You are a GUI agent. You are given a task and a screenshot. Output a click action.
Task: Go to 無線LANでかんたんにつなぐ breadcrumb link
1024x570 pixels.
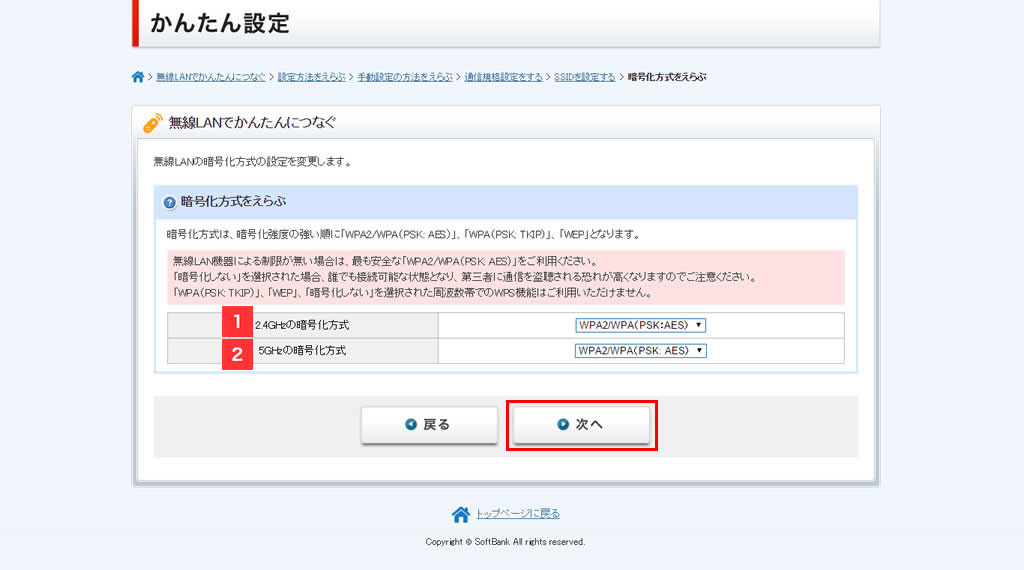point(211,77)
